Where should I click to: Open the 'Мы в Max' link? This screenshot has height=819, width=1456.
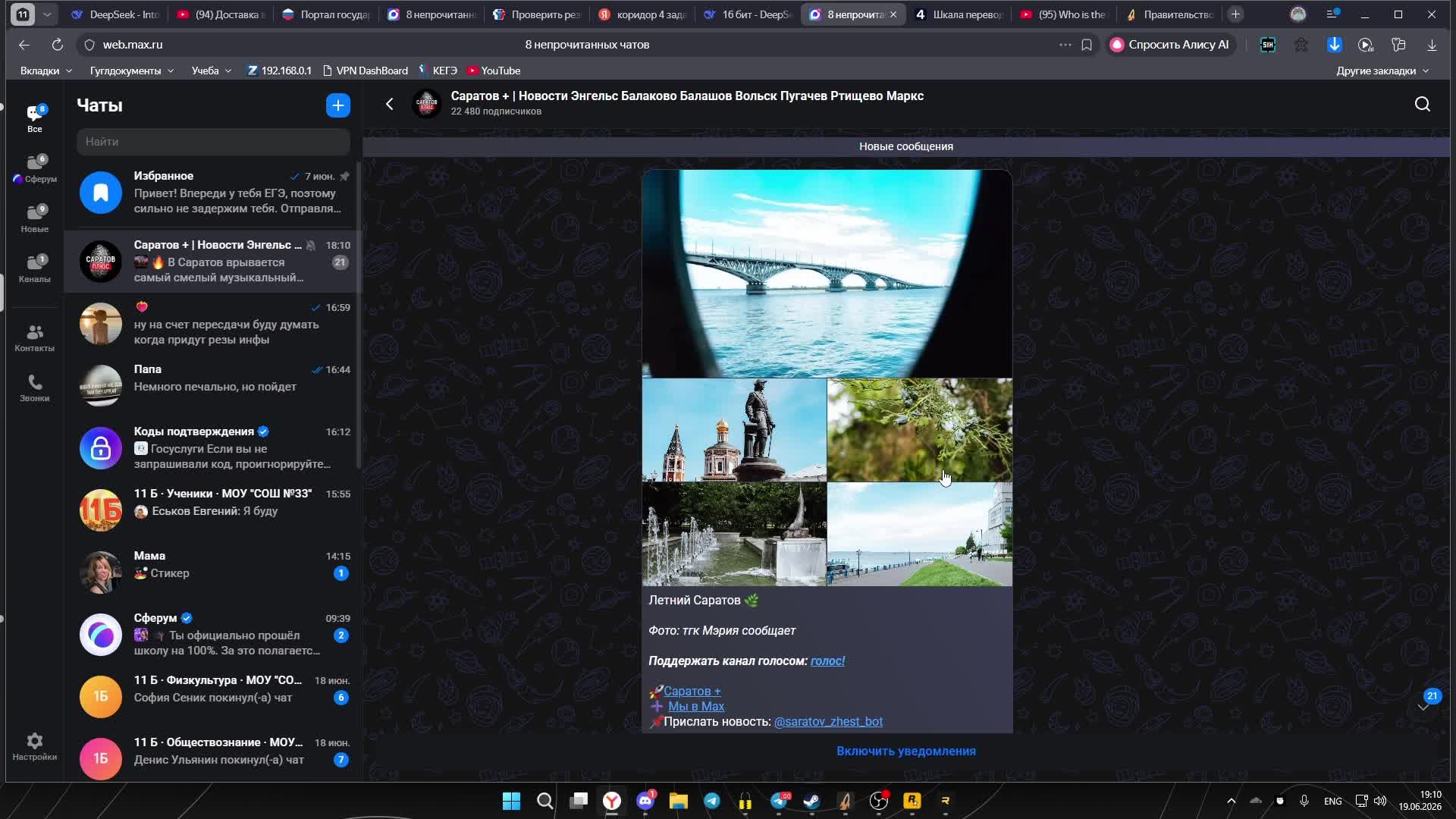pos(696,707)
